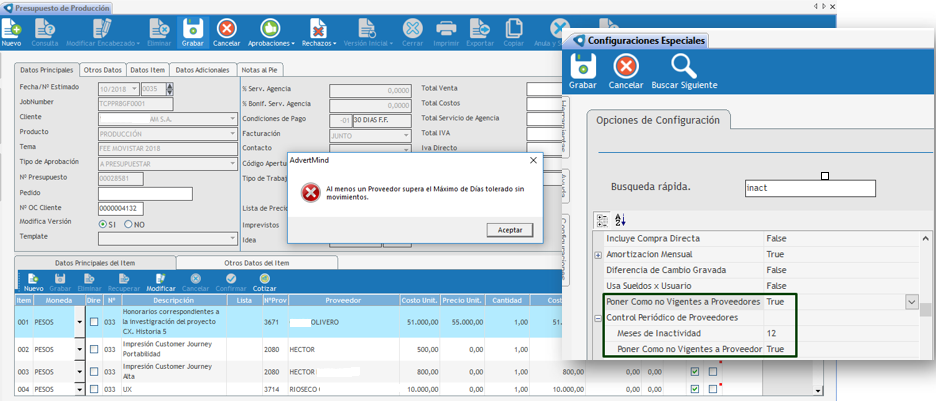Click the Busqueda rápida input field

[x=810, y=188]
